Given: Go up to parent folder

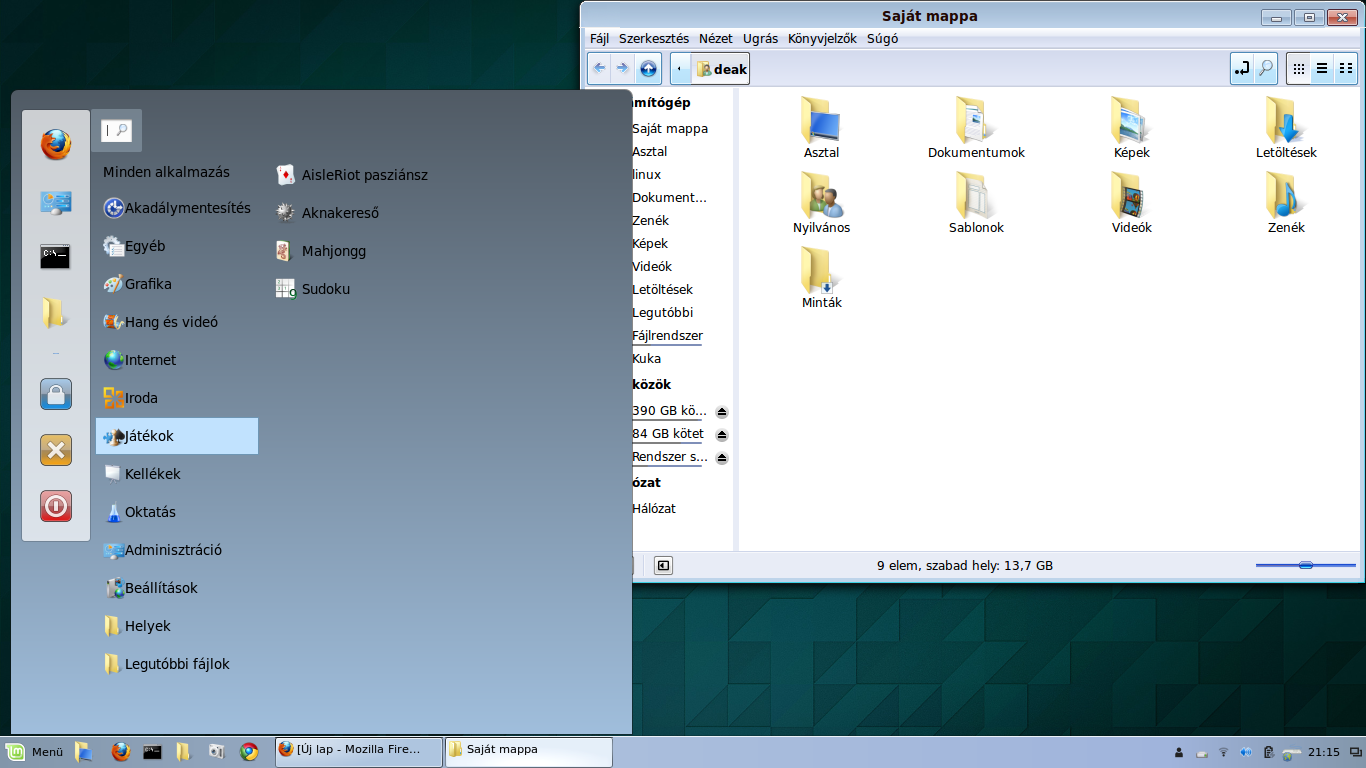Looking at the screenshot, I should coord(648,68).
